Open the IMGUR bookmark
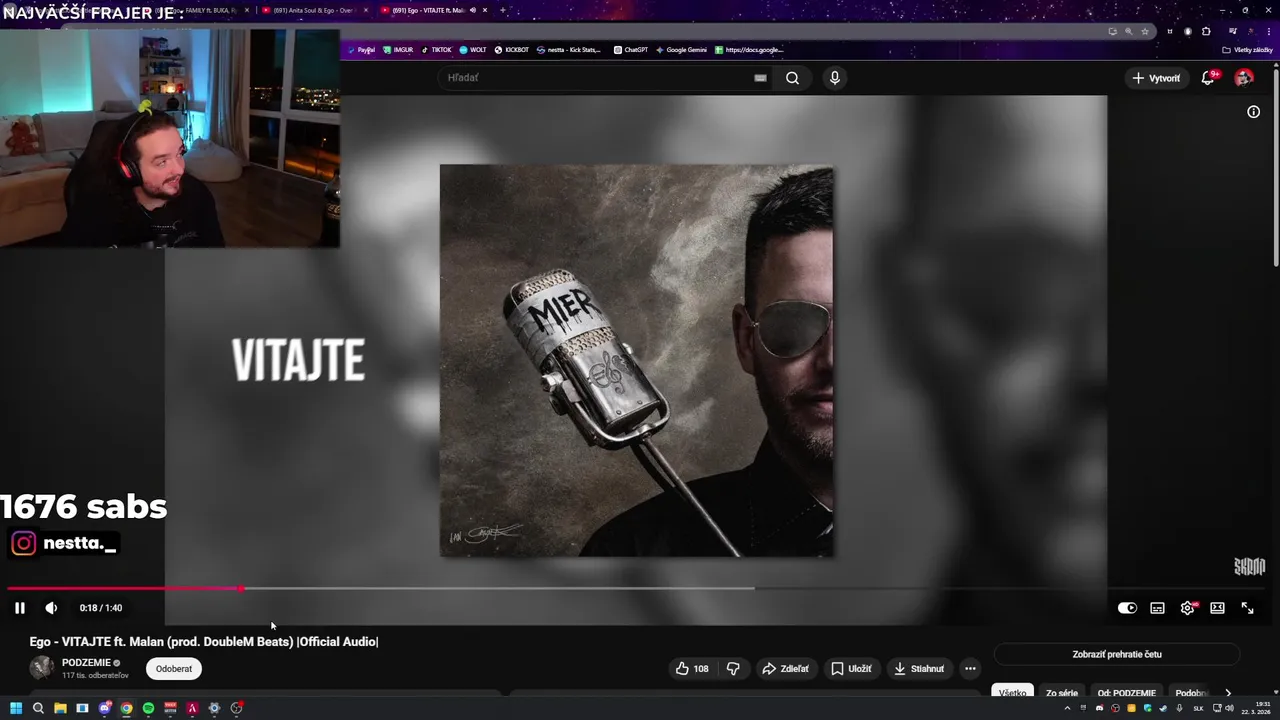This screenshot has width=1280, height=720. pyautogui.click(x=398, y=50)
